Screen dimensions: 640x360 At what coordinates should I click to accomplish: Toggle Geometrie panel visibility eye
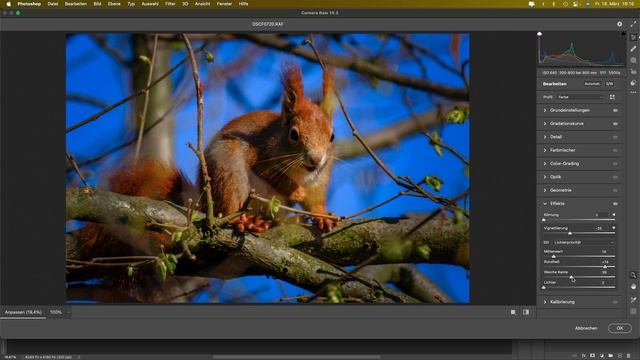pyautogui.click(x=615, y=191)
